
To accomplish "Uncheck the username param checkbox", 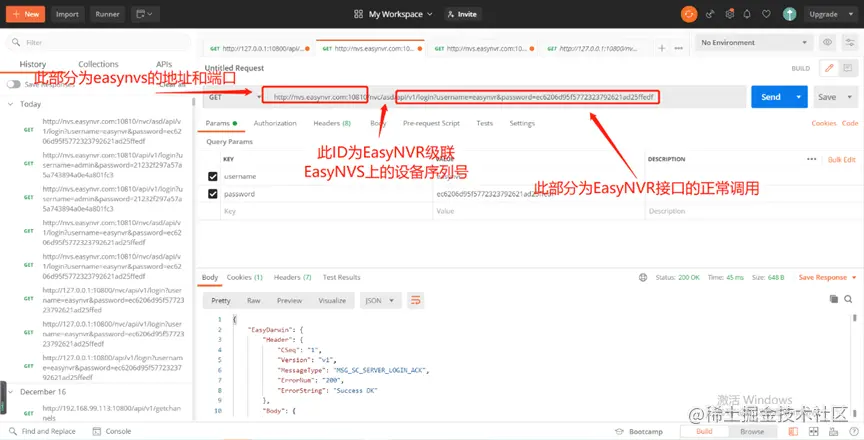I will 213,176.
